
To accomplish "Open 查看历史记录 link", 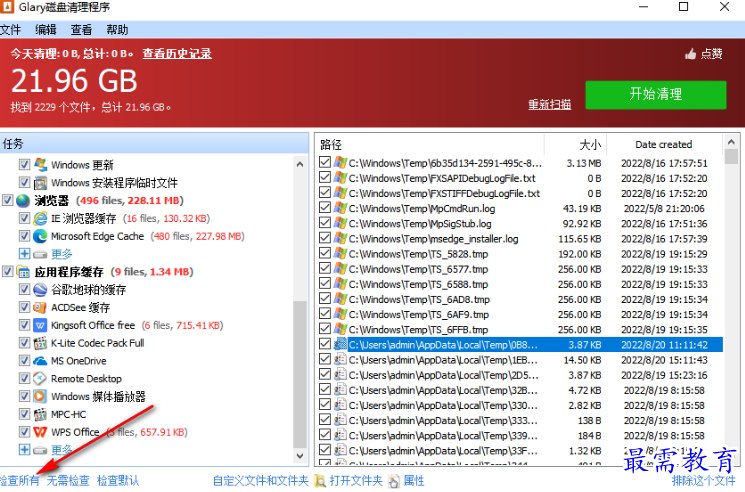I will (177, 54).
